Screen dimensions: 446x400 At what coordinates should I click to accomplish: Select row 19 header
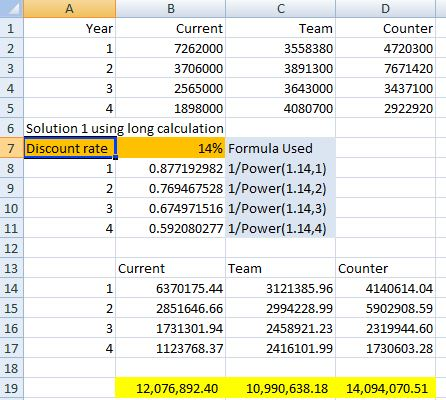(x=12, y=388)
